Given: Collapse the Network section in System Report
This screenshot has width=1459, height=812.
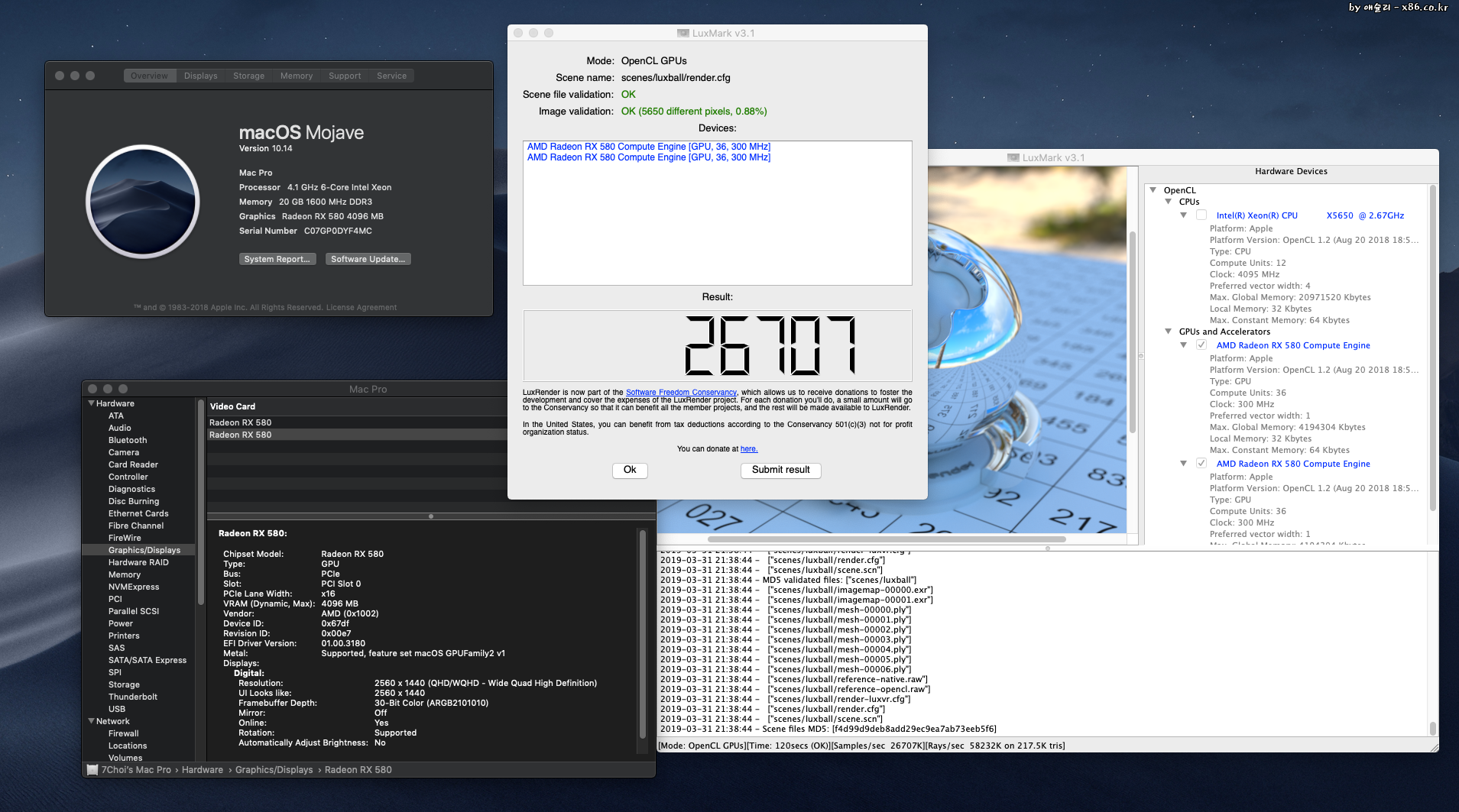Looking at the screenshot, I should point(92,721).
